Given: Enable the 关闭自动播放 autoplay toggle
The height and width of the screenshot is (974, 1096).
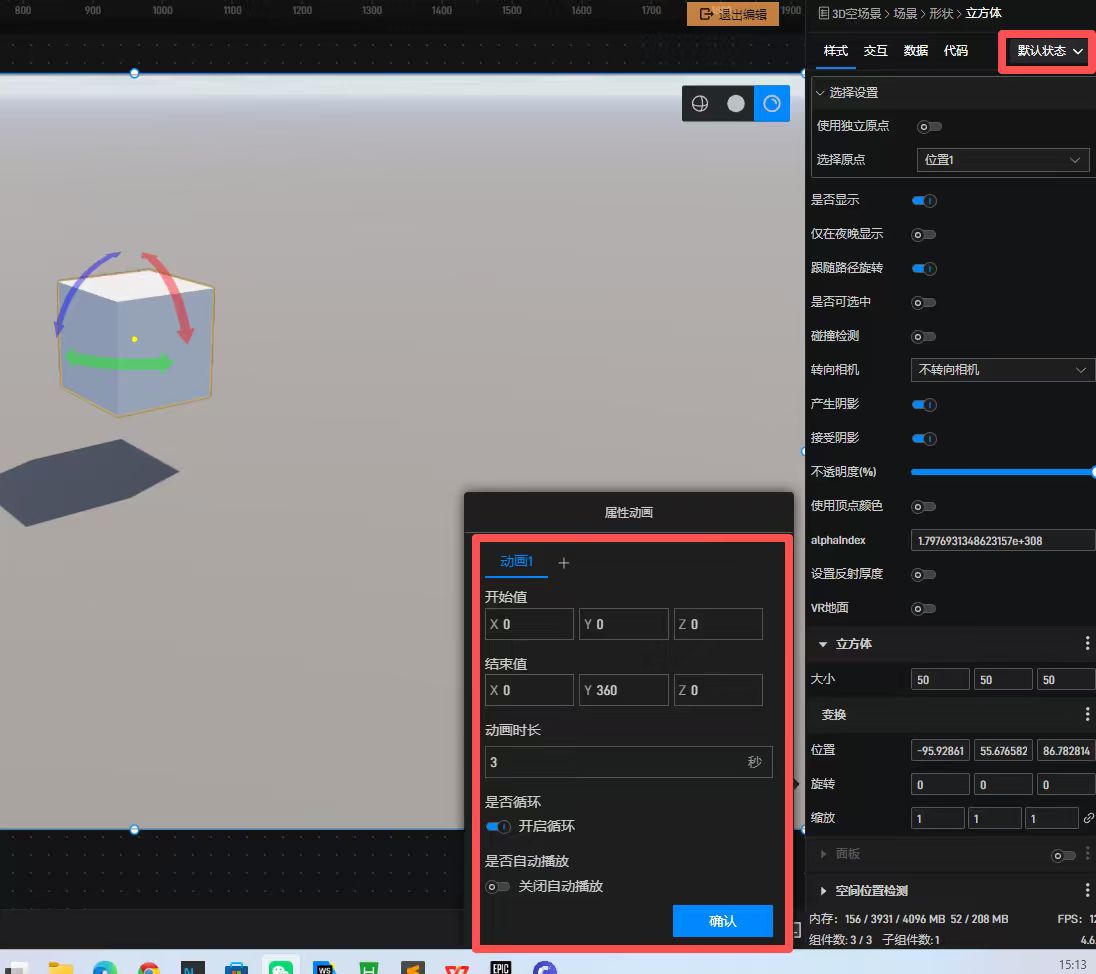Looking at the screenshot, I should tap(498, 886).
